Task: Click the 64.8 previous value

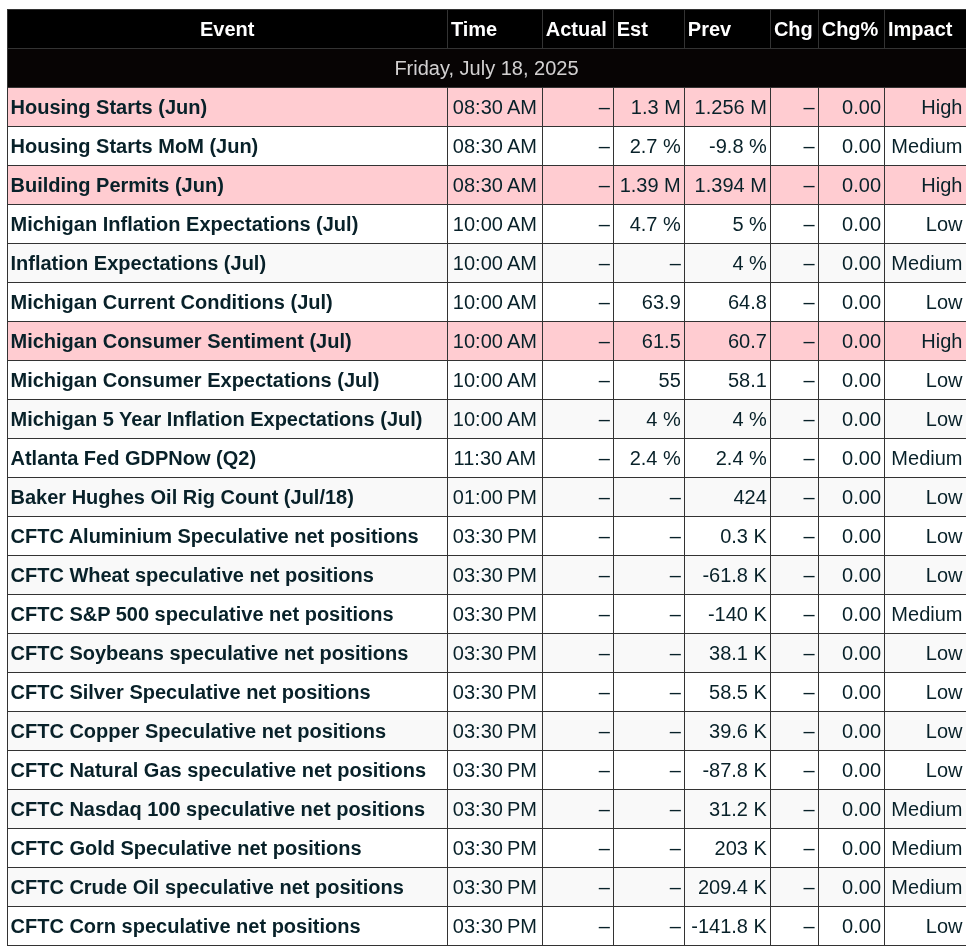Action: 747,302
